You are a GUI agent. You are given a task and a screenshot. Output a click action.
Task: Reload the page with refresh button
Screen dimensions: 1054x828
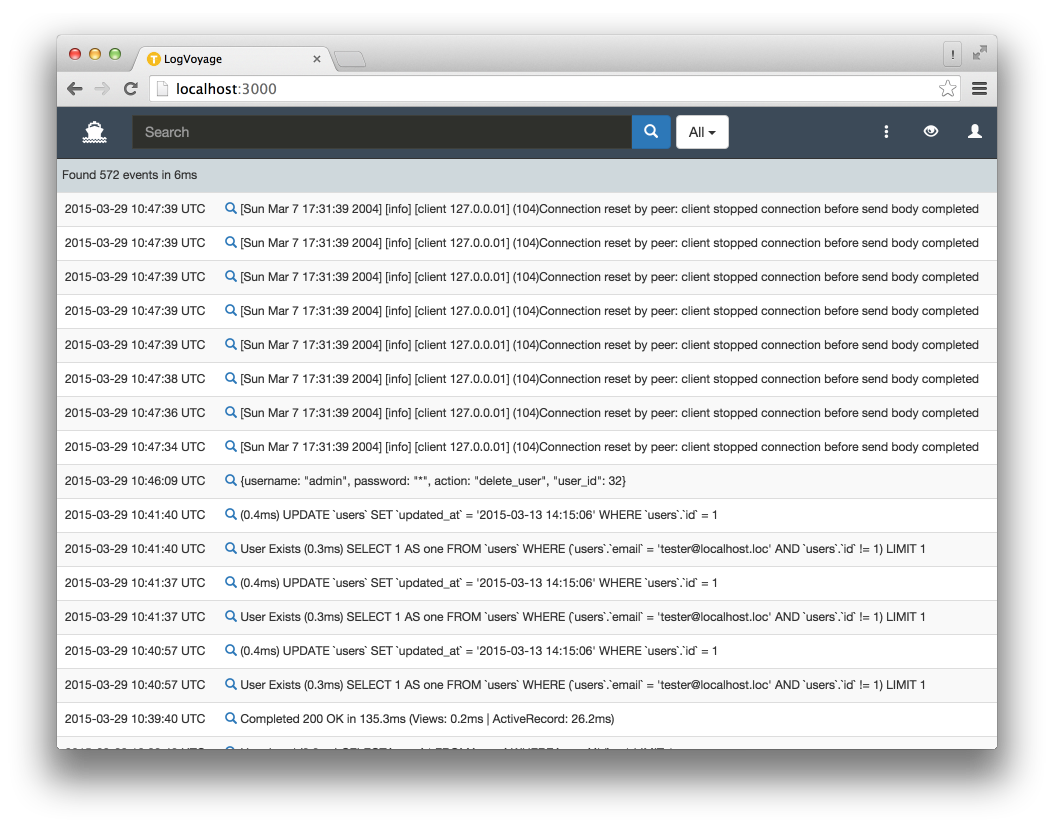pyautogui.click(x=130, y=89)
